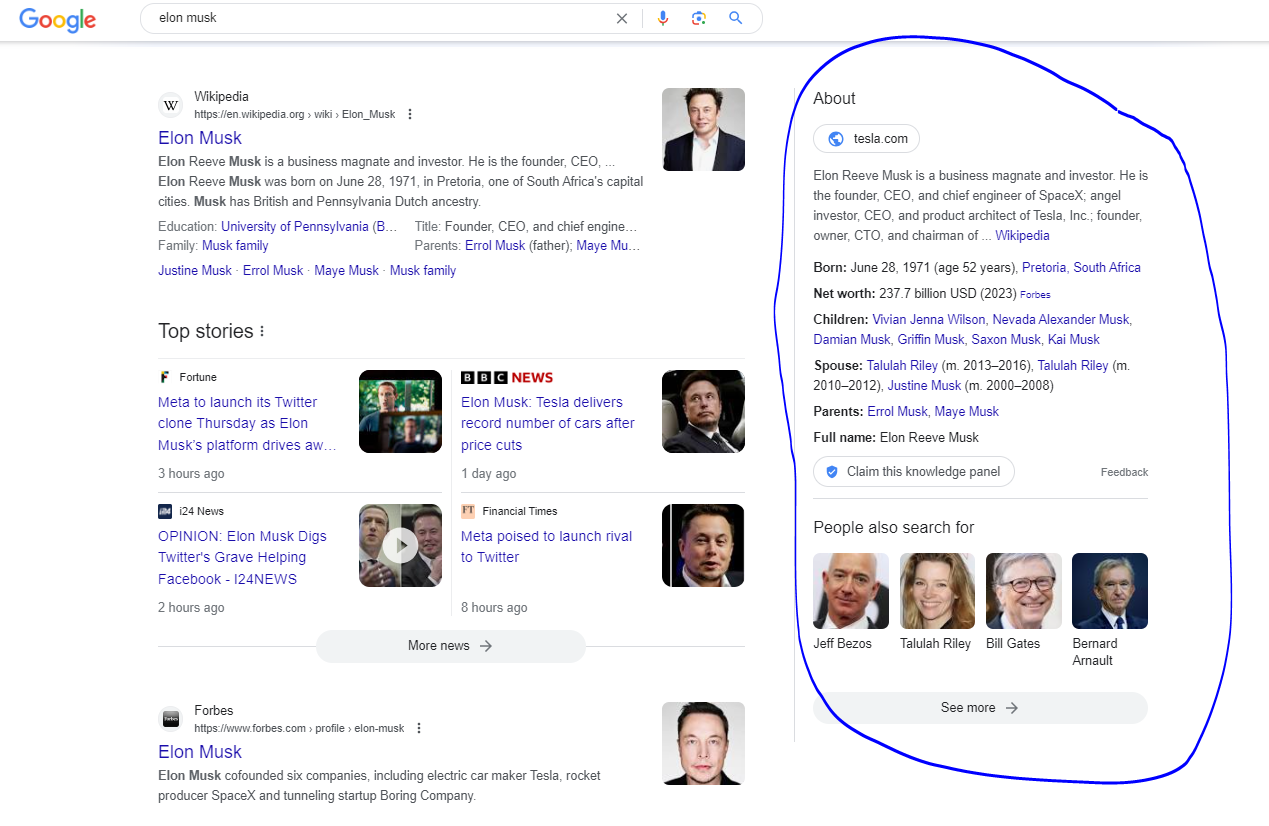This screenshot has height=826, width=1269.
Task: Open Justine Musk spouse link in panel
Action: (x=925, y=386)
